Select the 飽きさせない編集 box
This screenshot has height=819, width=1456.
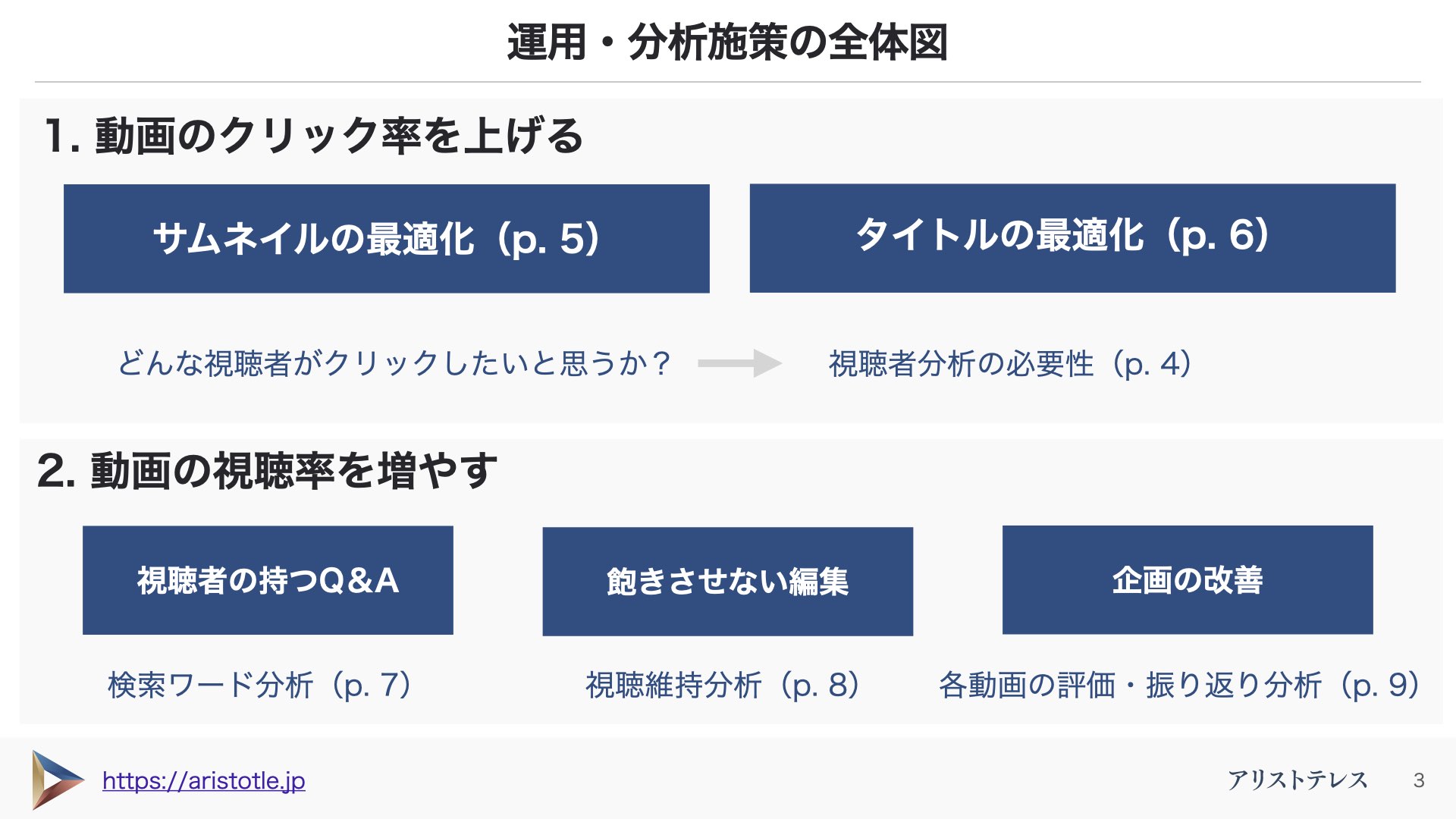(x=728, y=582)
